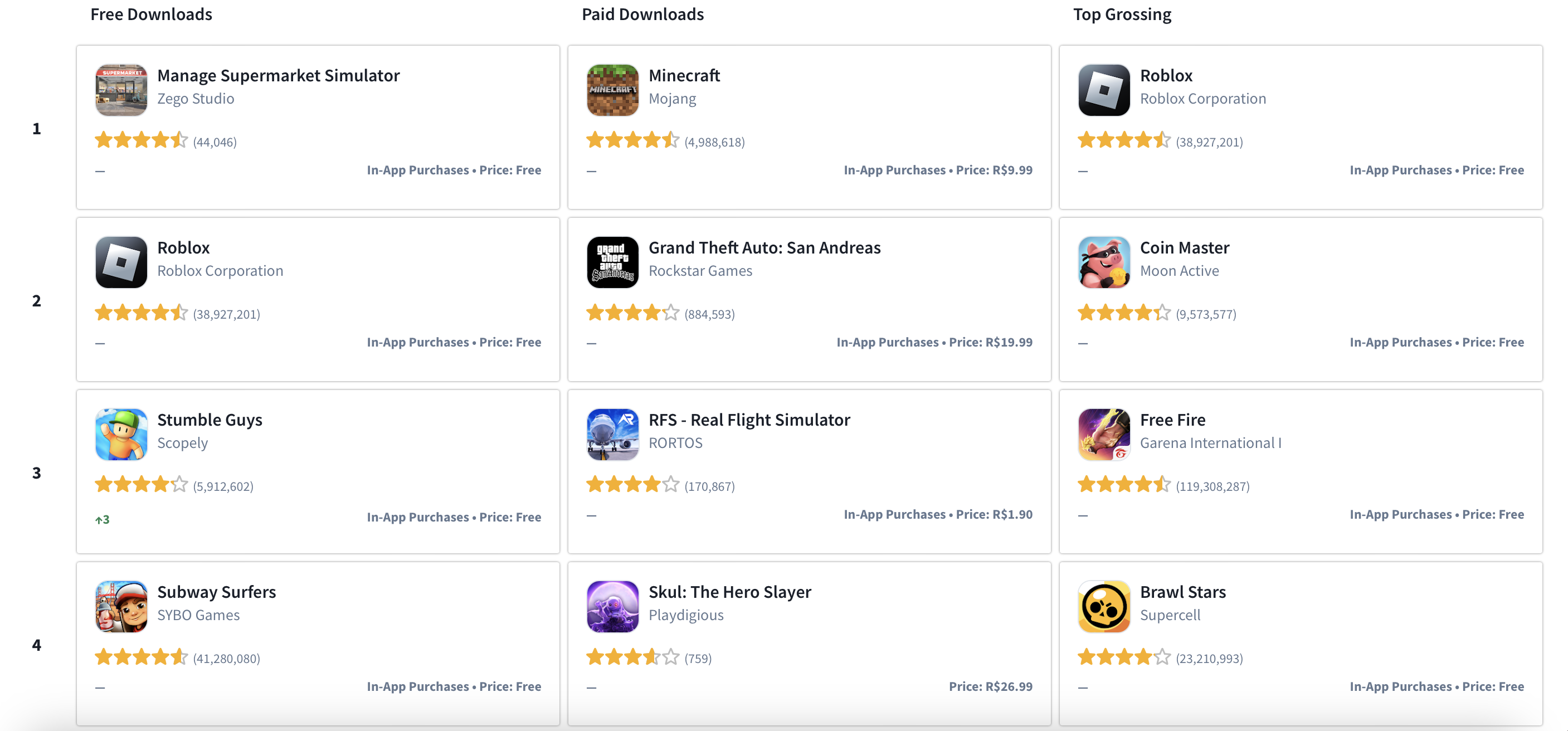Click the 119,308,287 ratings count for Free Fire

[x=1212, y=486]
